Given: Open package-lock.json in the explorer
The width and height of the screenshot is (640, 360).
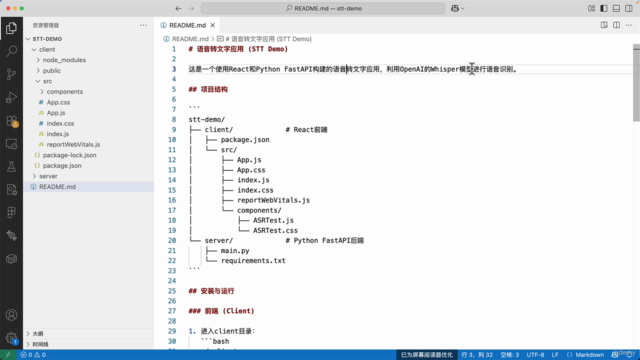Looking at the screenshot, I should [69, 155].
